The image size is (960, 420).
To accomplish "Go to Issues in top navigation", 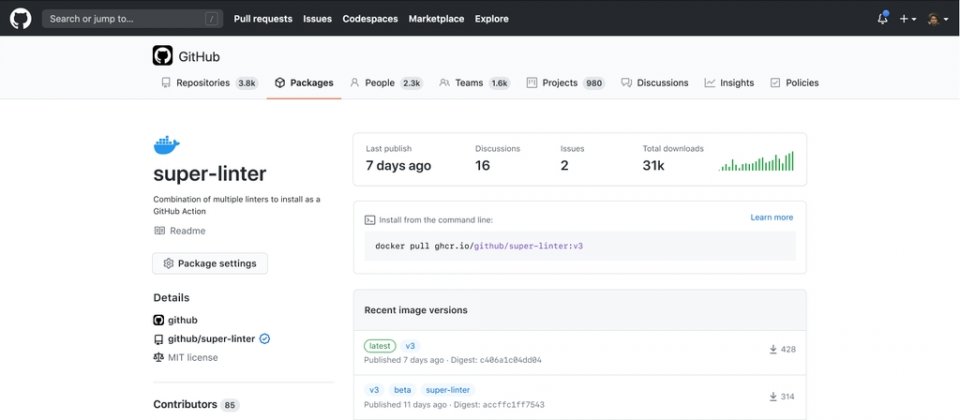I will pyautogui.click(x=317, y=19).
